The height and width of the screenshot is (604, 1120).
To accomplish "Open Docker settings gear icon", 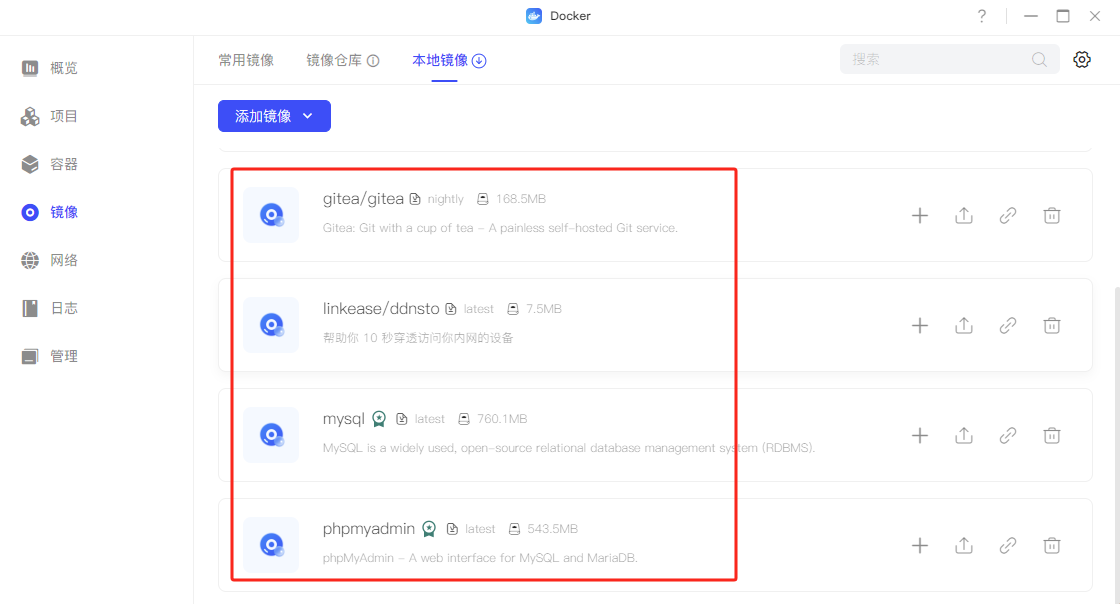I will tap(1081, 60).
